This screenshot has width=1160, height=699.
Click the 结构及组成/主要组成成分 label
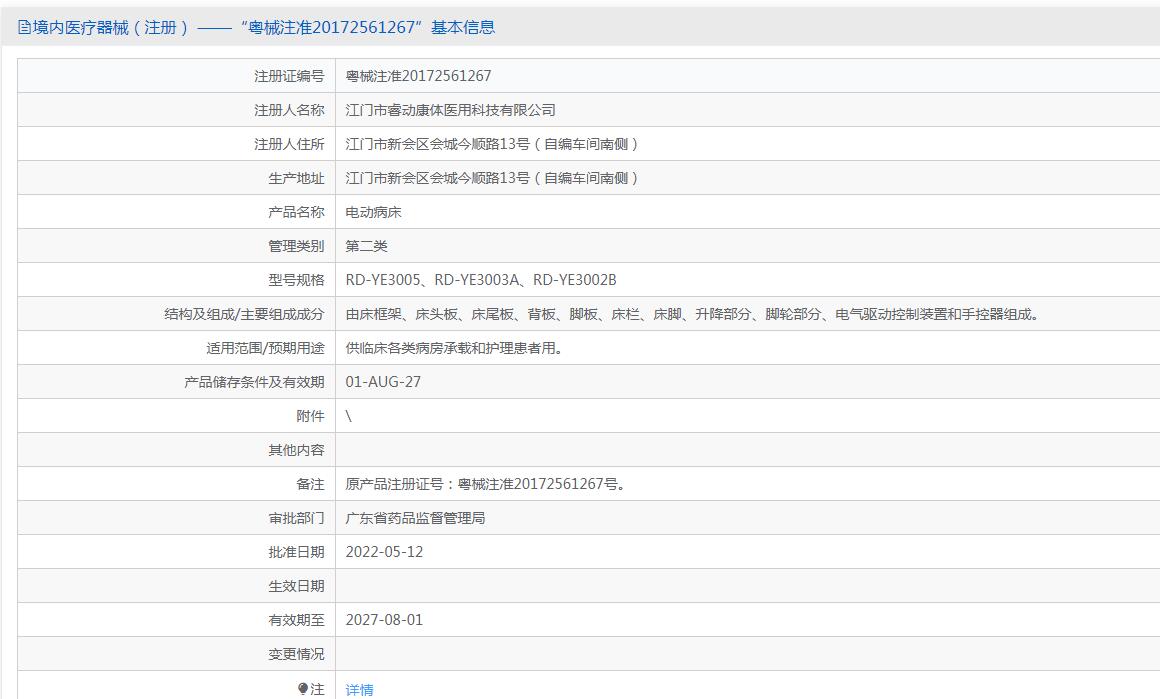pos(244,314)
